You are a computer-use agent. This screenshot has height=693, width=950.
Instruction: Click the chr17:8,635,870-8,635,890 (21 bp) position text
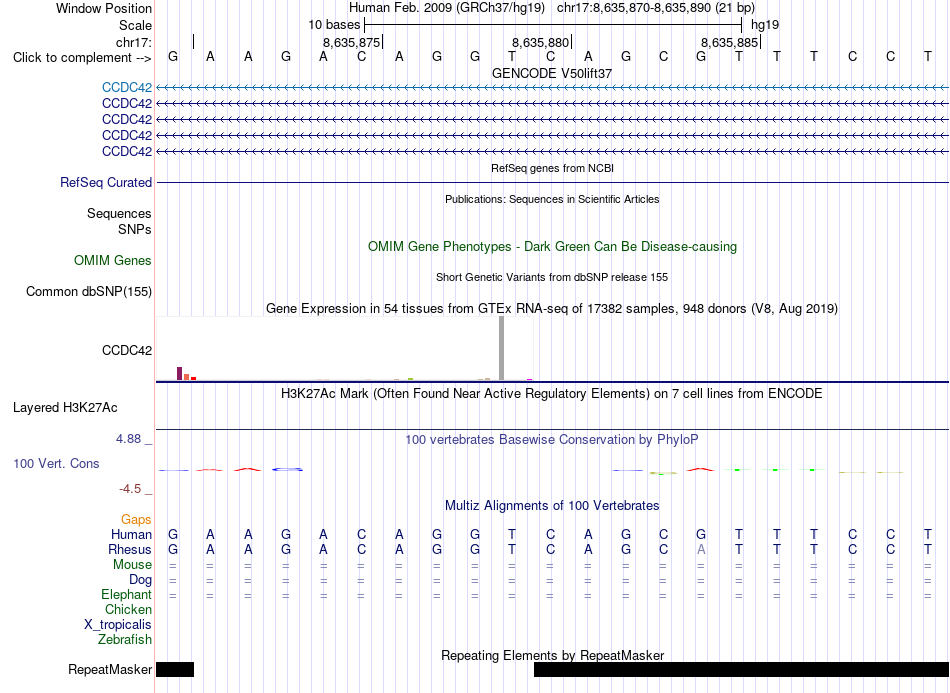(x=656, y=8)
